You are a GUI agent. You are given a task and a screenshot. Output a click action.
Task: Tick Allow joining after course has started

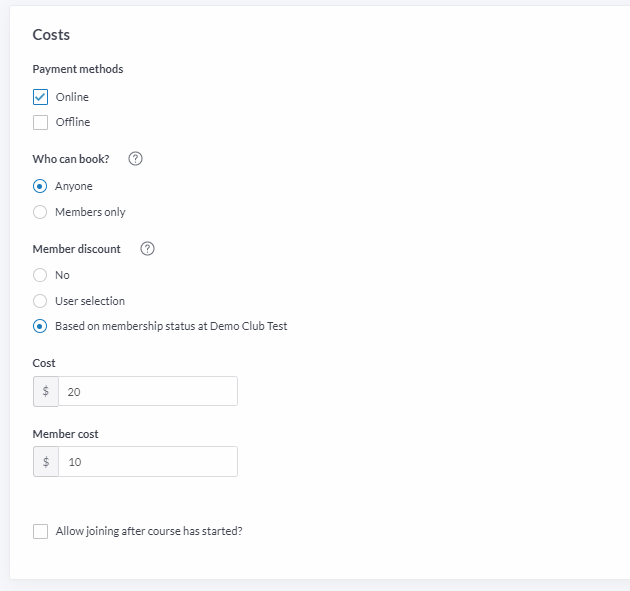[40, 531]
